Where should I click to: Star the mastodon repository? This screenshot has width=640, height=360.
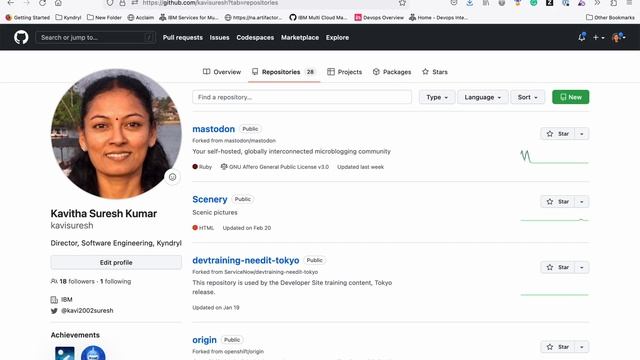click(558, 134)
